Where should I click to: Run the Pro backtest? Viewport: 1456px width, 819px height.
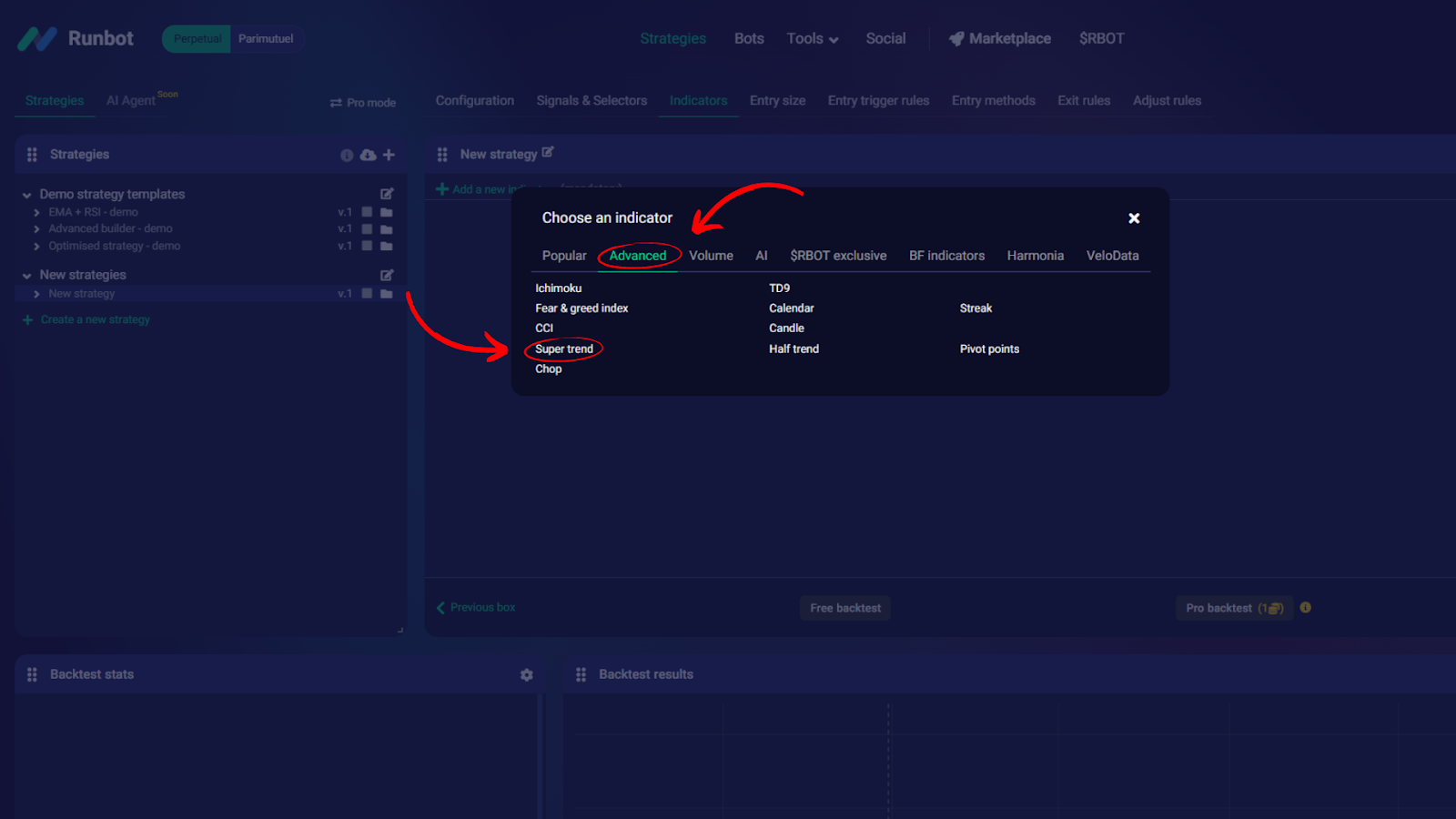(x=1234, y=608)
